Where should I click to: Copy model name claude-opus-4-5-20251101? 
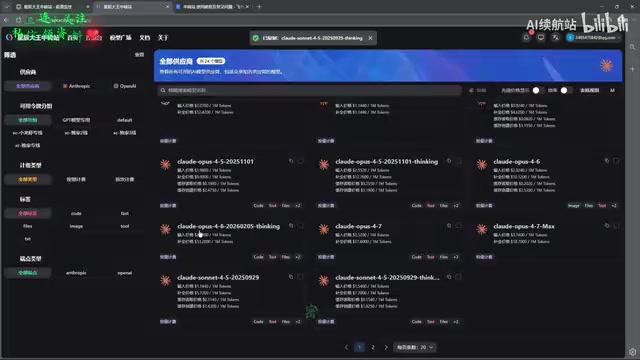[291, 161]
